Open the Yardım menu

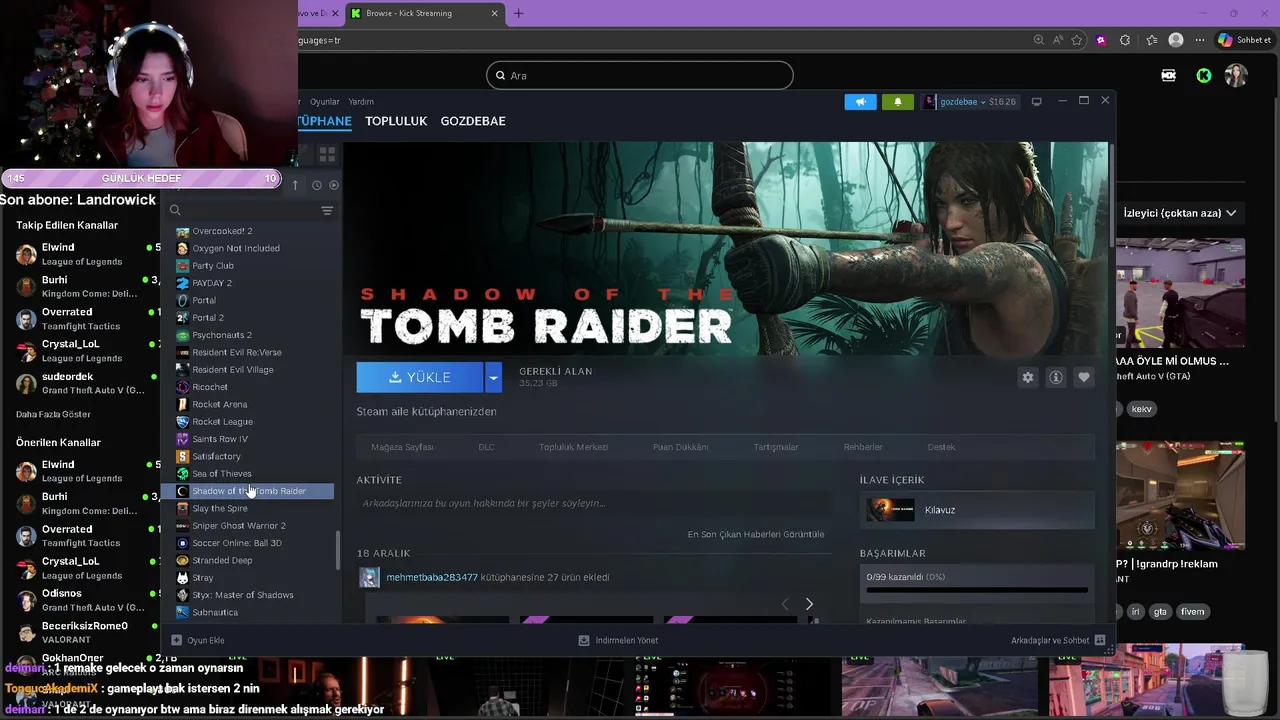[361, 102]
